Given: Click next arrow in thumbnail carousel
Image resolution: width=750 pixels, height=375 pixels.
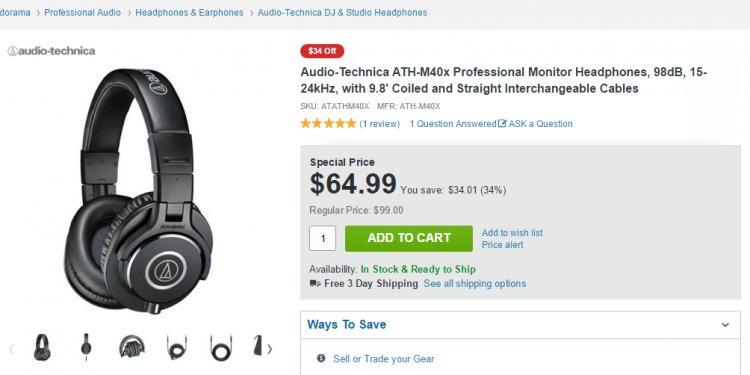Looking at the screenshot, I should 269,349.
